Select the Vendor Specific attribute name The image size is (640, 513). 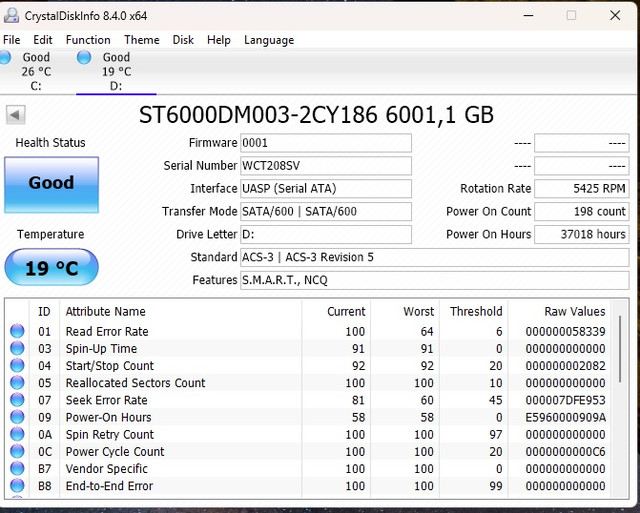click(107, 469)
